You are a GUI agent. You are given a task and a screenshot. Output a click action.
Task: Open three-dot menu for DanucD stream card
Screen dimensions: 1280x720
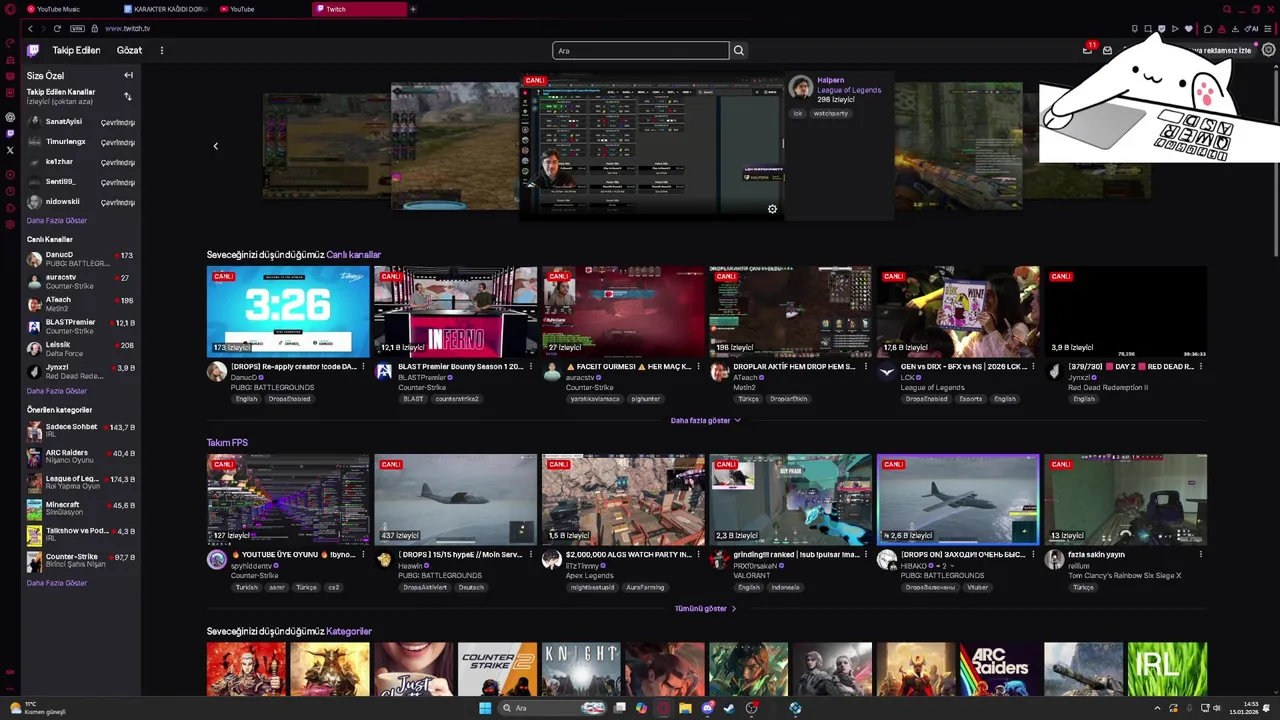tap(363, 367)
